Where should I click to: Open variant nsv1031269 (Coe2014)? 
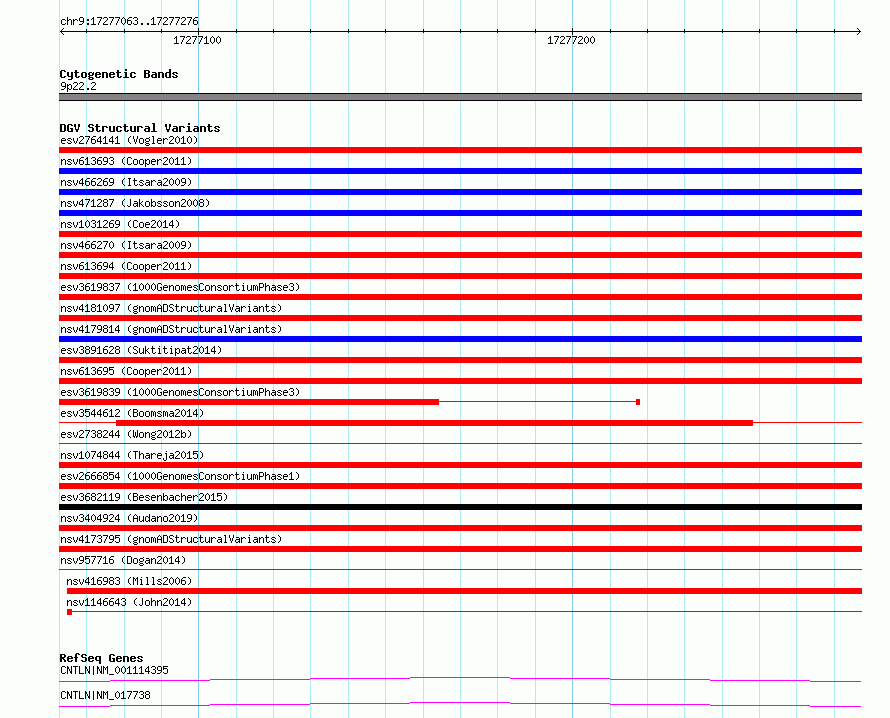(120, 224)
